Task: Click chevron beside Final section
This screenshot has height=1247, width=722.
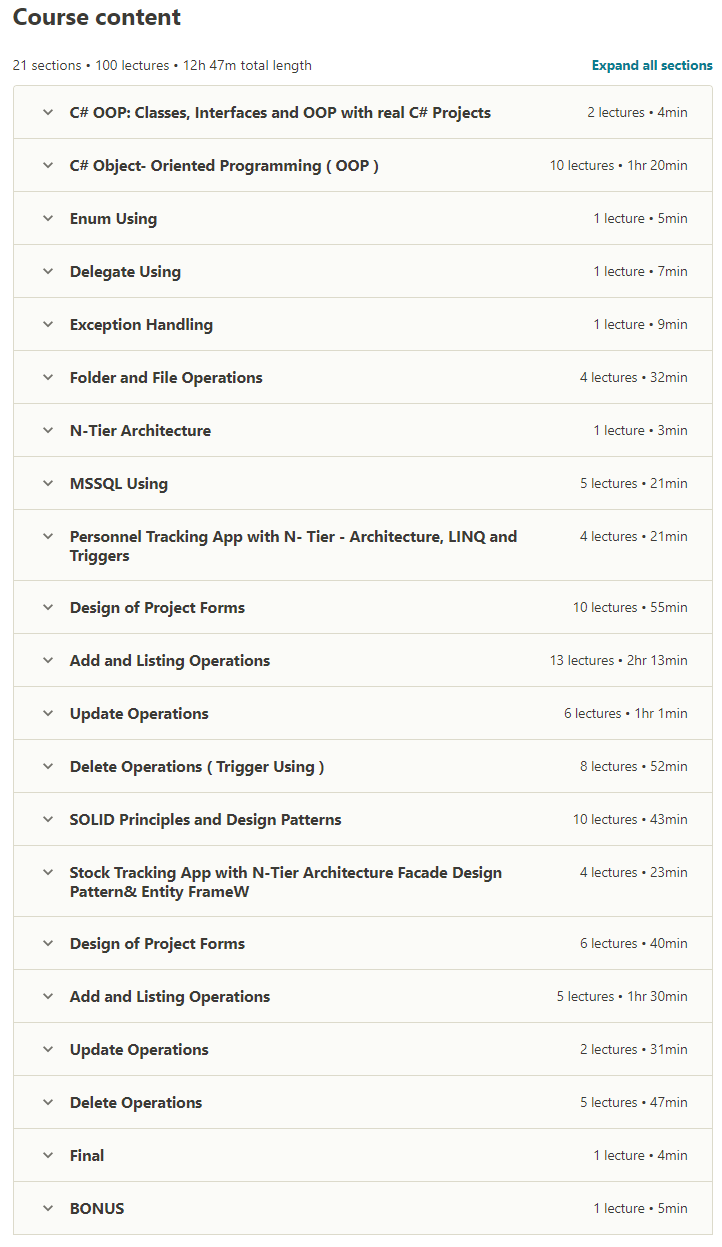Action: click(x=47, y=1155)
